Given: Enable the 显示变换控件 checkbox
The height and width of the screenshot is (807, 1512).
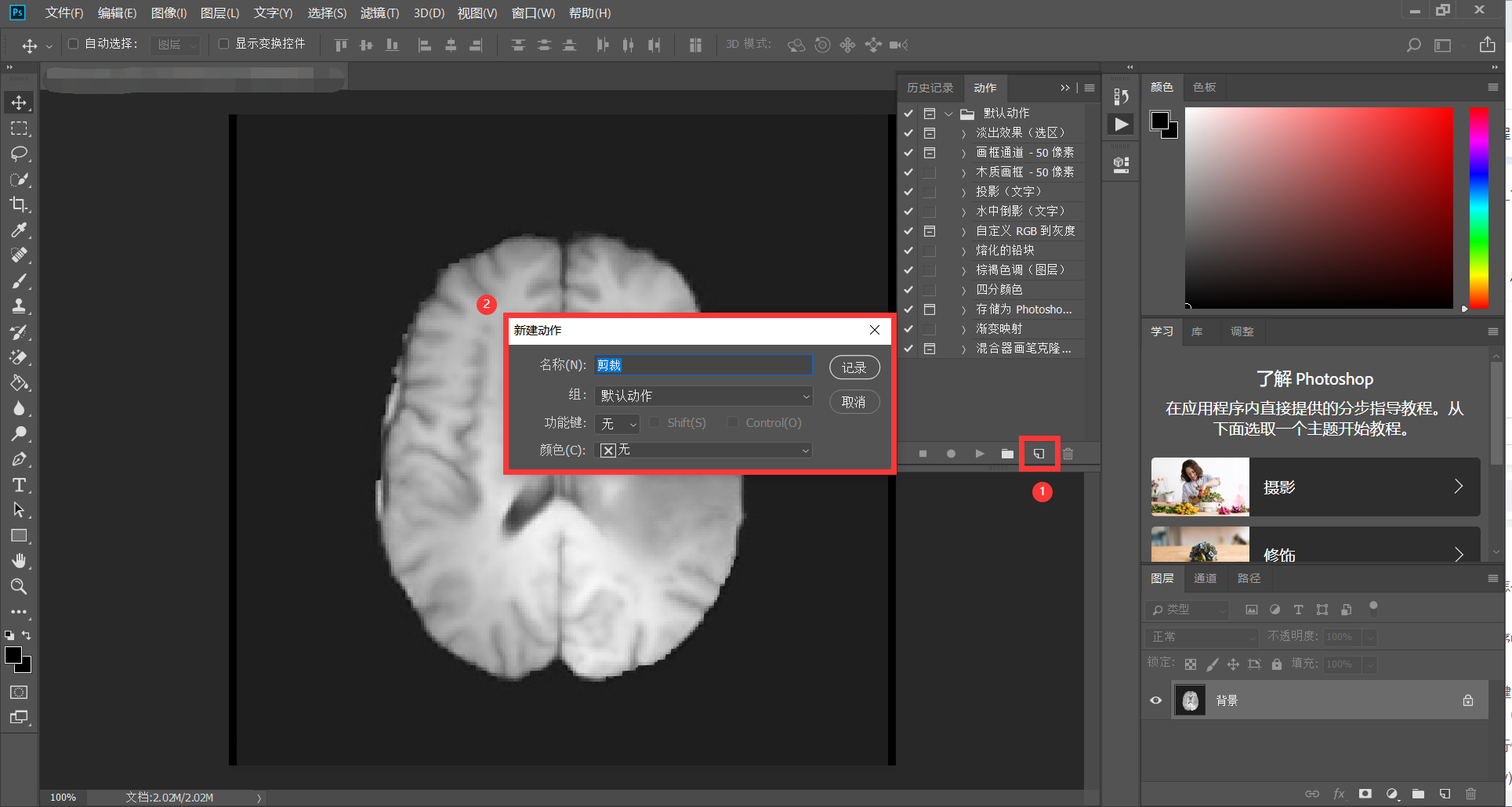Looking at the screenshot, I should coord(223,44).
